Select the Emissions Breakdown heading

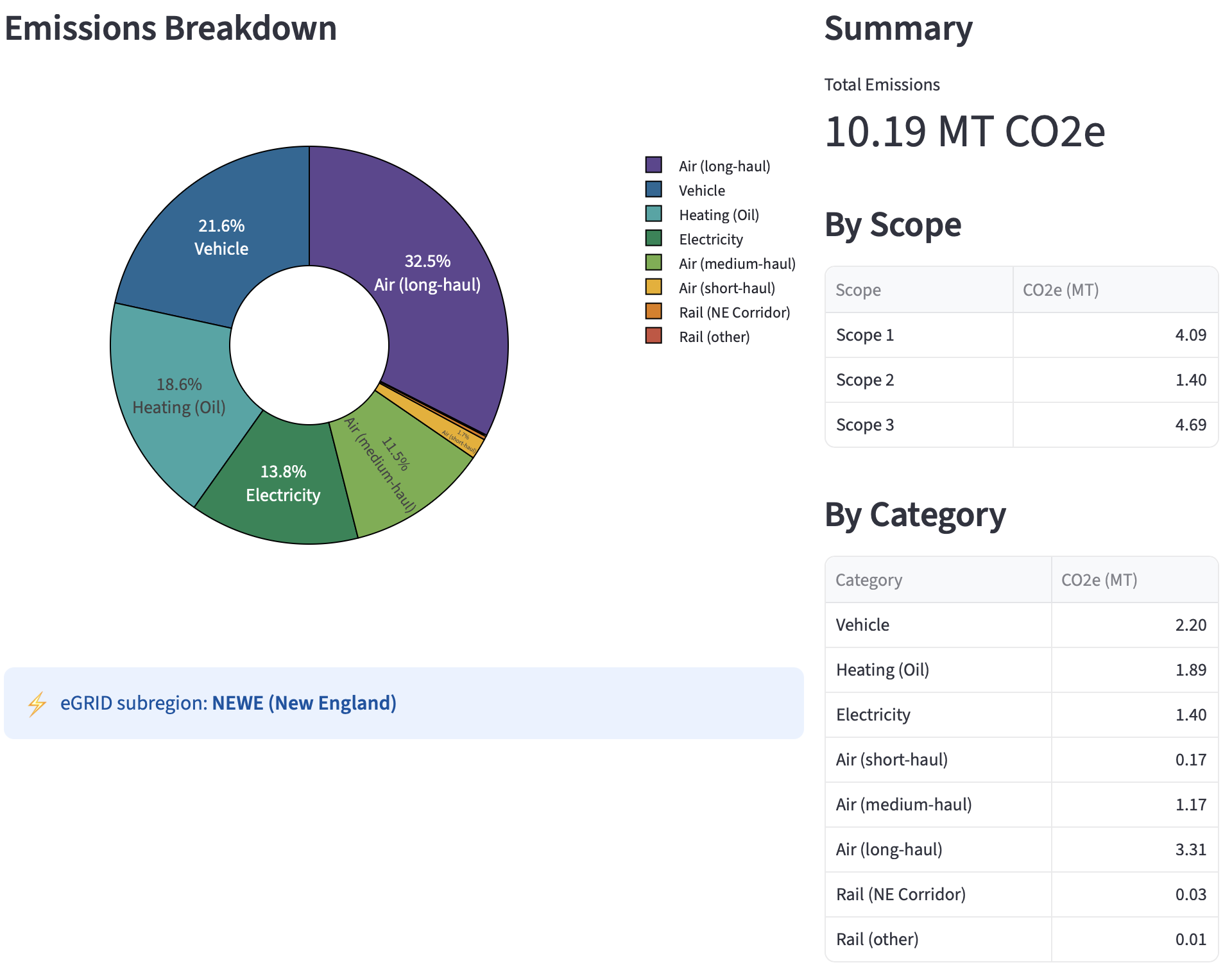[170, 28]
